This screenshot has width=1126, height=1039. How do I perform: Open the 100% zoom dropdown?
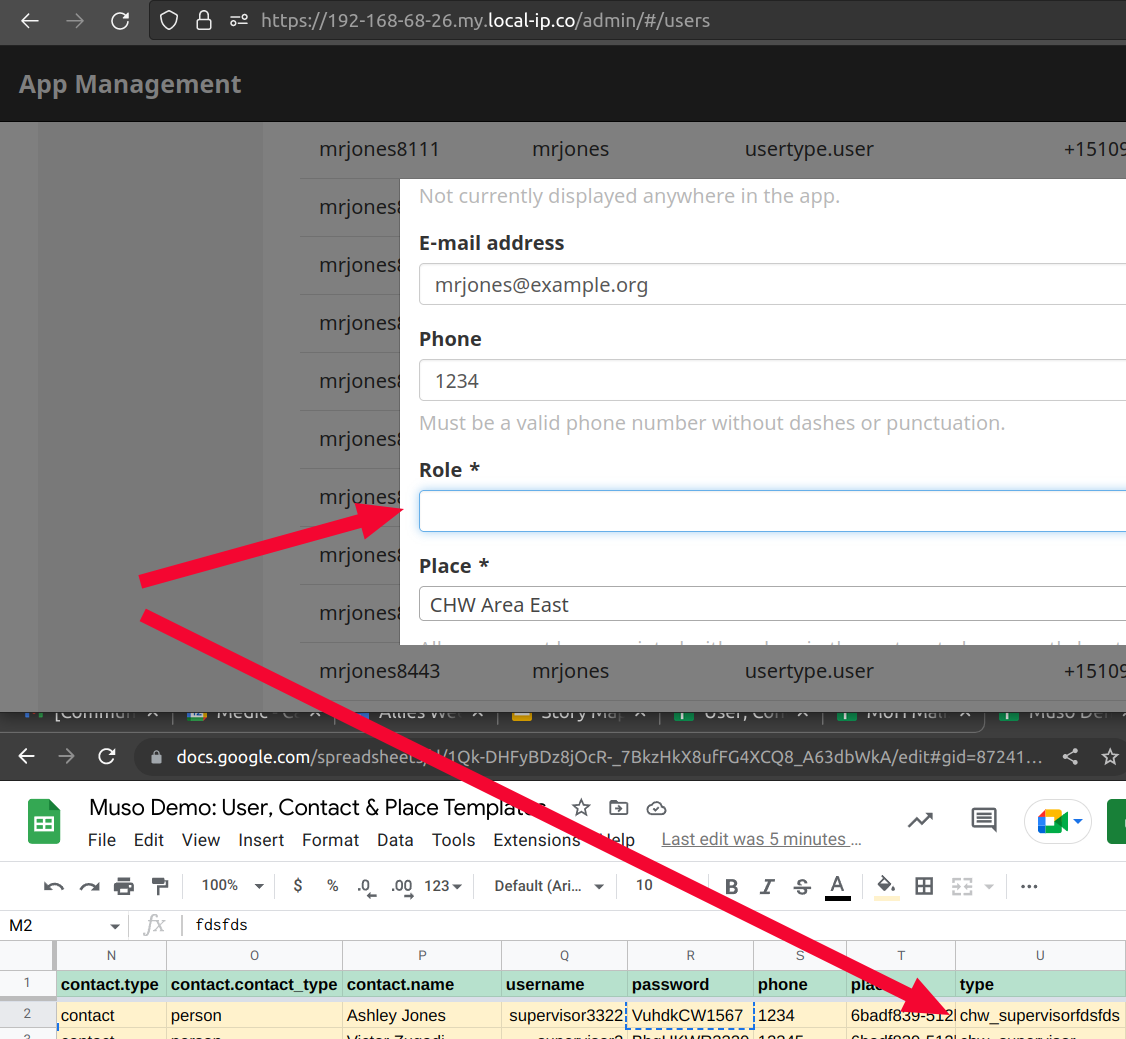(232, 886)
